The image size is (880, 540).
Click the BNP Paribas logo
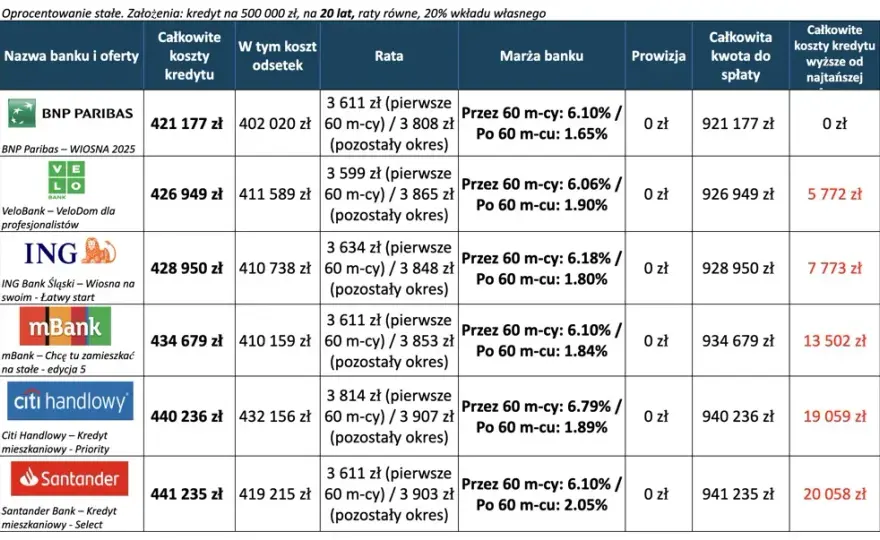click(71, 113)
